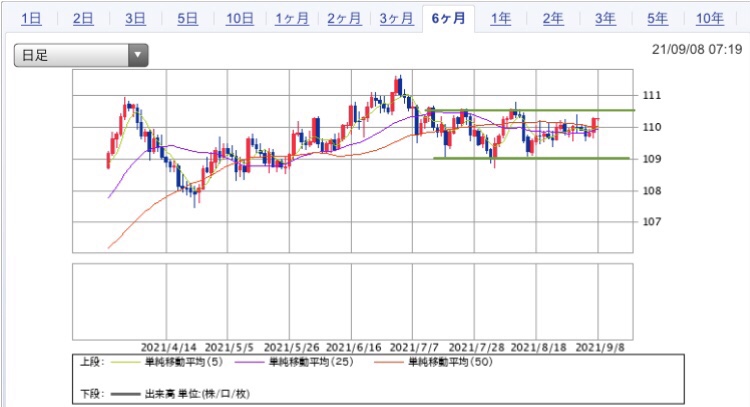This screenshot has width=750, height=407.
Task: Choose the 2ヶ月 period tab
Action: coord(344,19)
